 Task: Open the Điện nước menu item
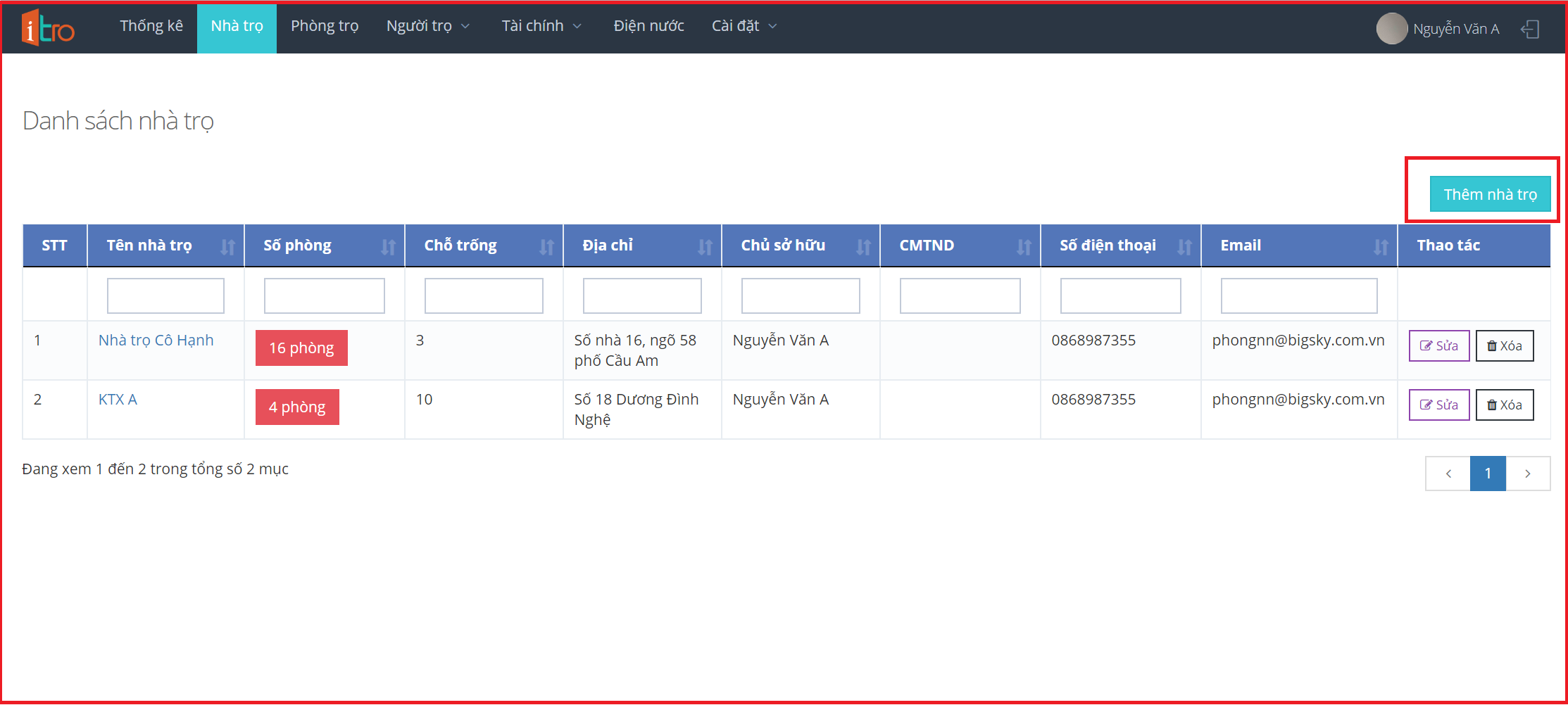648,26
